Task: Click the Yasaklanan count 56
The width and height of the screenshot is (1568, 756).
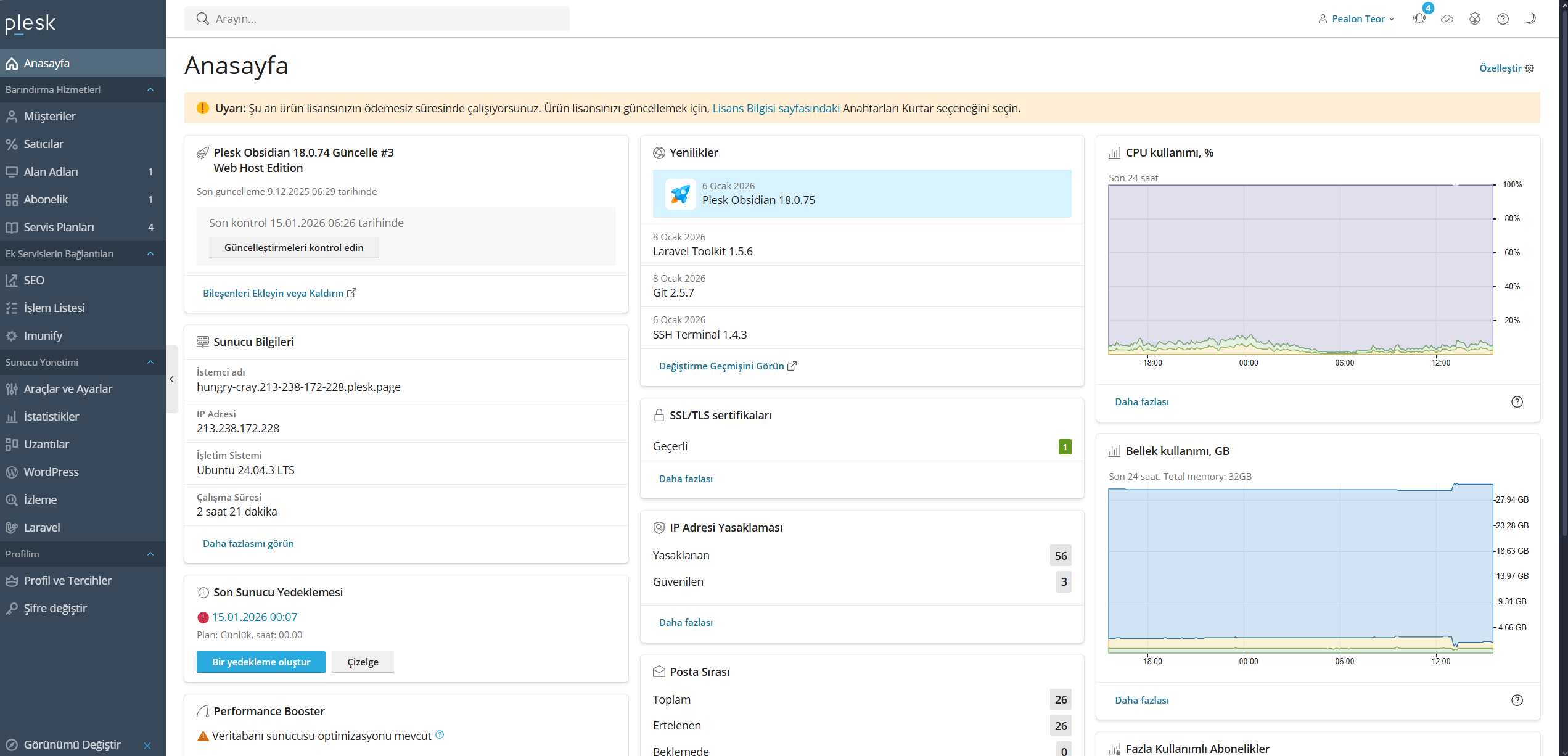Action: pyautogui.click(x=1061, y=556)
